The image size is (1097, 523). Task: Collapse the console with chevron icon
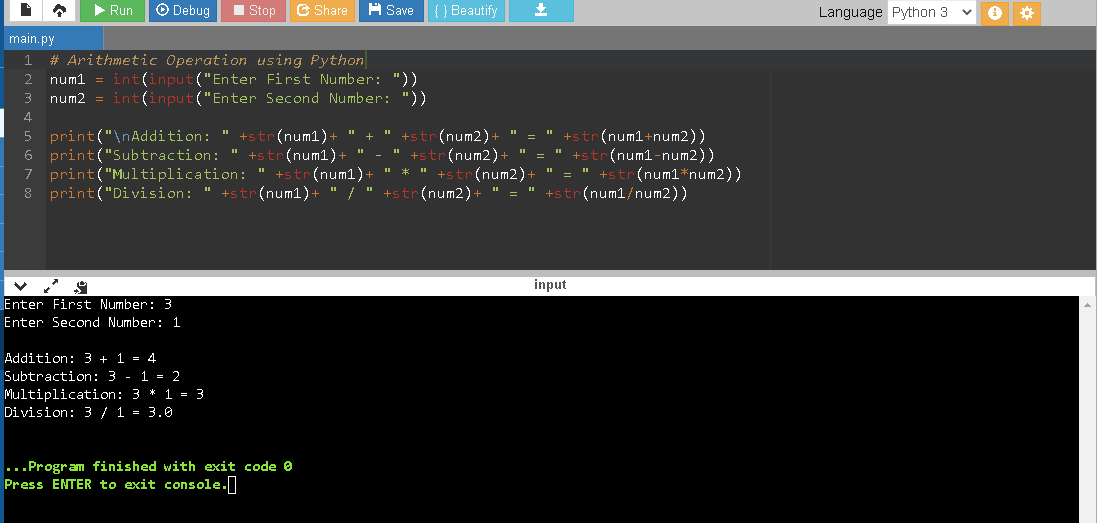point(20,286)
